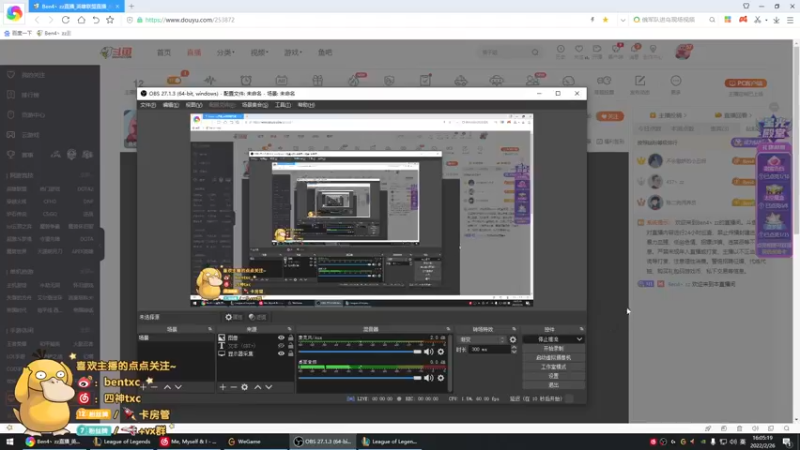Toggle visibility of the 图像 image source
Image resolution: width=800 pixels, height=450 pixels.
[x=281, y=338]
